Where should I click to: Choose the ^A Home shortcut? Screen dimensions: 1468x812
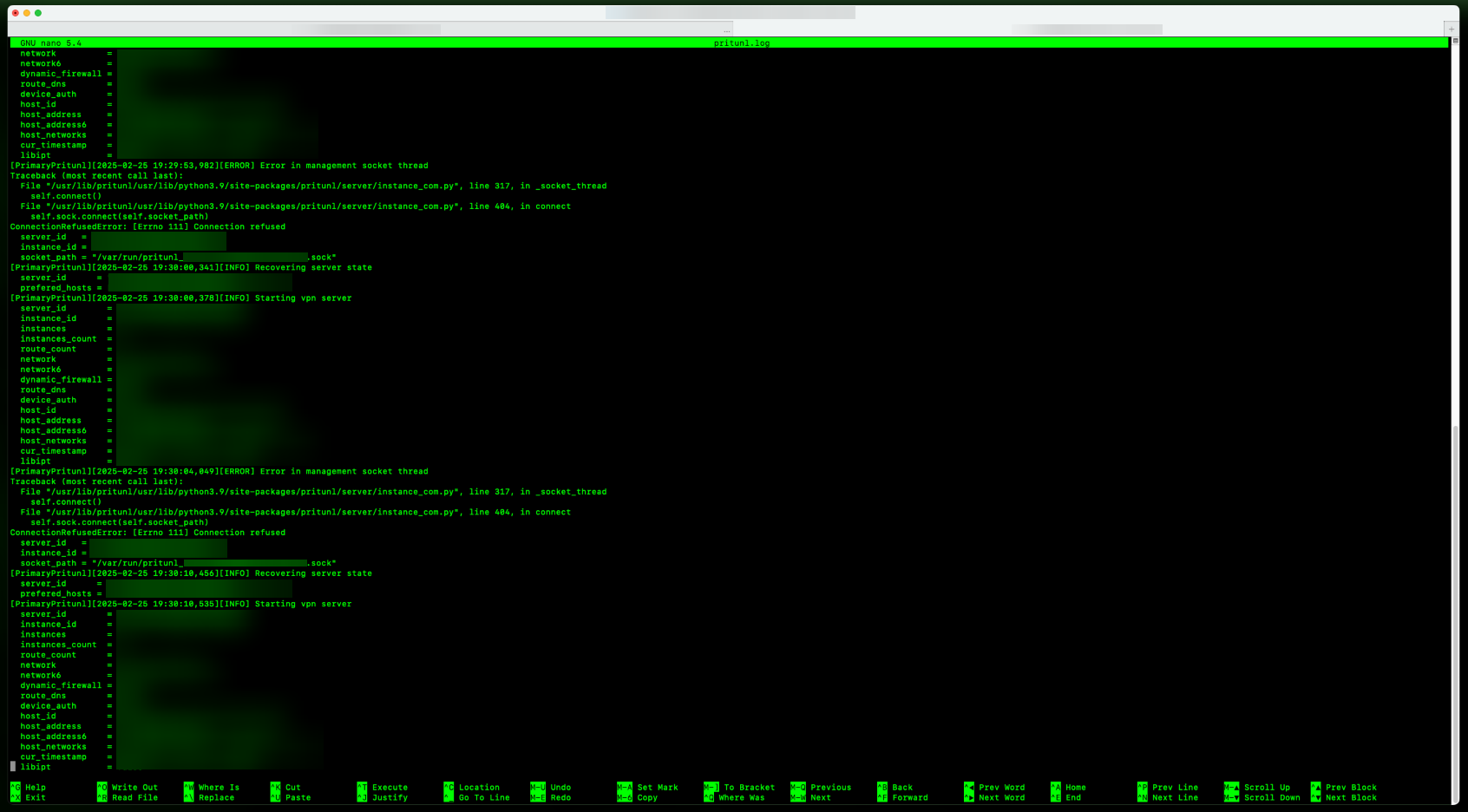(1069, 788)
